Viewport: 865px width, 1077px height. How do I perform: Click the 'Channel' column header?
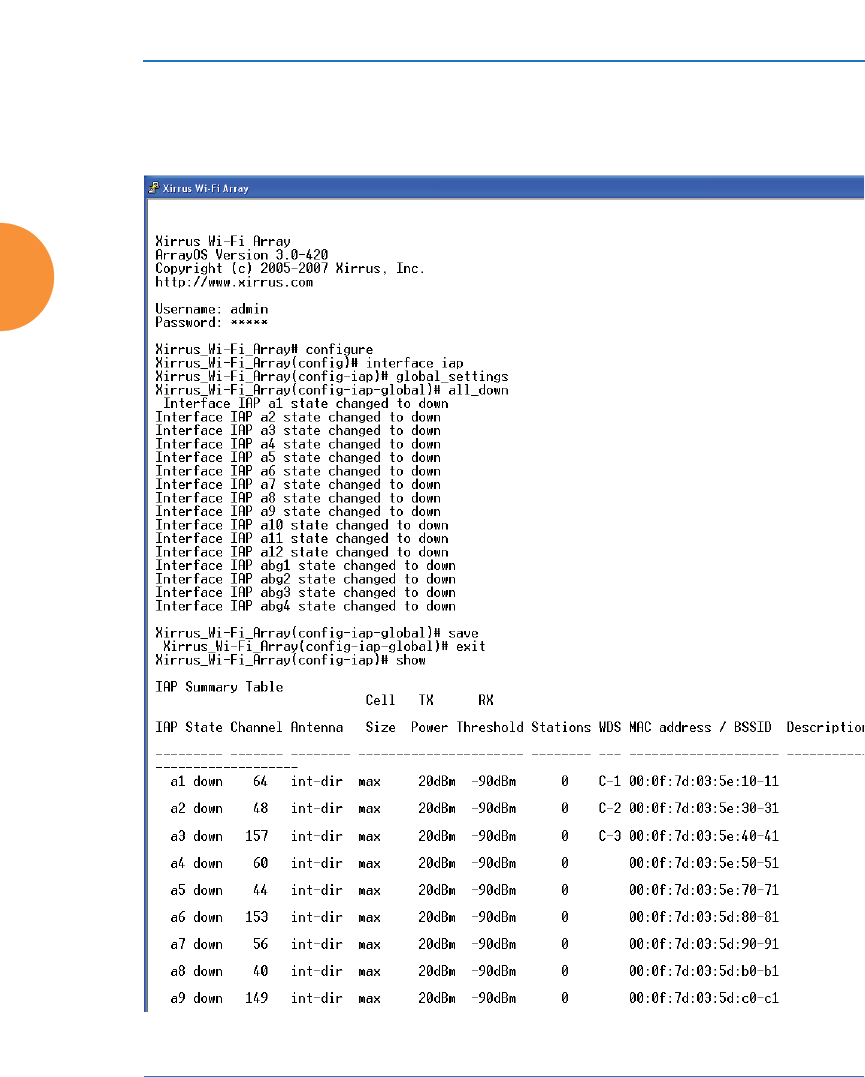coord(256,727)
